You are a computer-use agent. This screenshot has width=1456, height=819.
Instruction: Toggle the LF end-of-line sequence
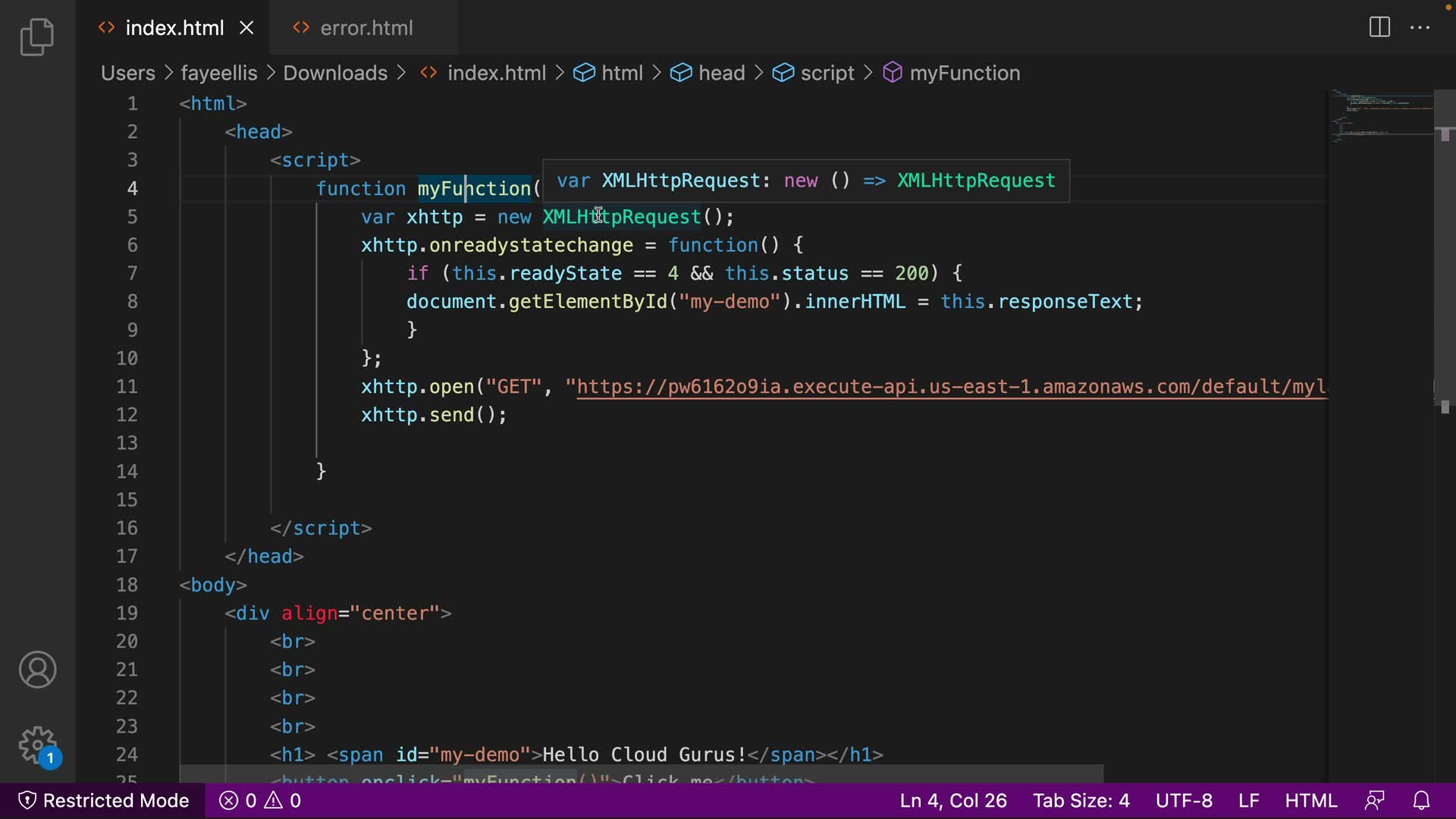click(1248, 801)
